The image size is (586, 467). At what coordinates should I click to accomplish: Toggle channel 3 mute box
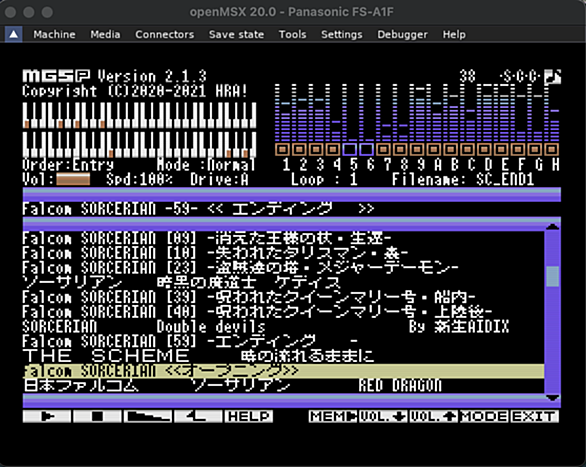pyautogui.click(x=317, y=149)
